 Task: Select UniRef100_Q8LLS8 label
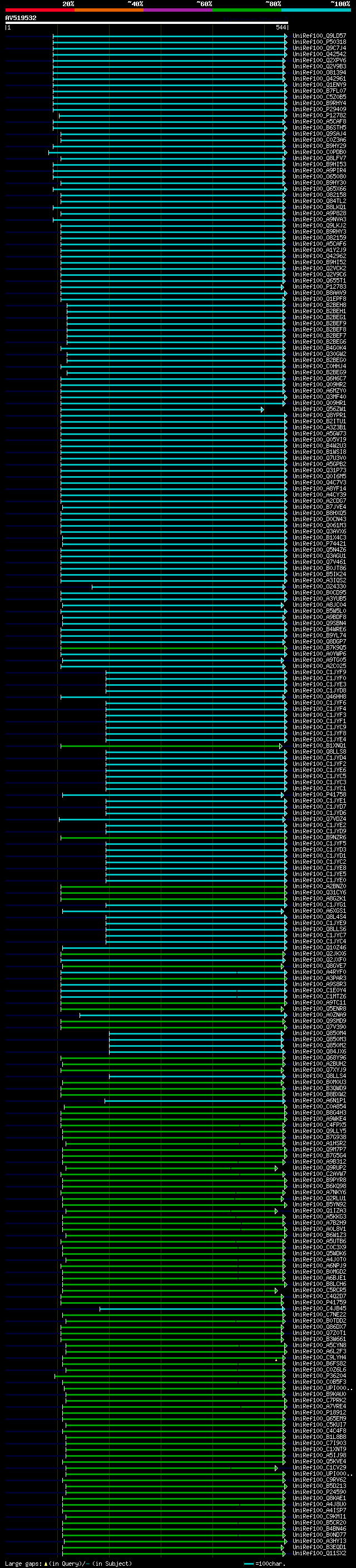click(319, 752)
